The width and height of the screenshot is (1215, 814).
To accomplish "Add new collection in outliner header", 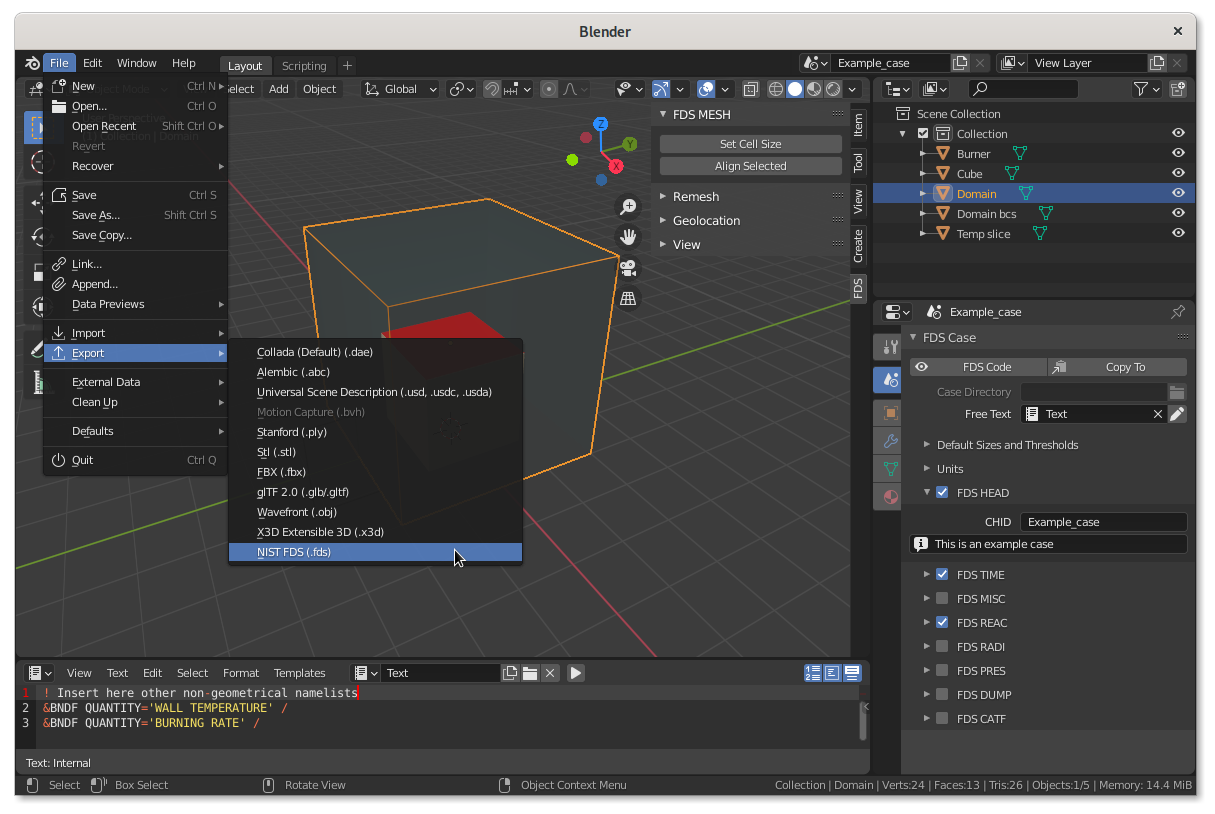I will [1178, 89].
